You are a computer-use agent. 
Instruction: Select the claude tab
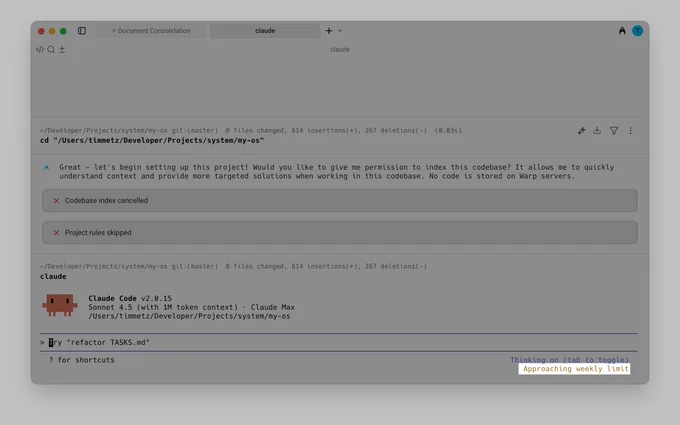[265, 31]
